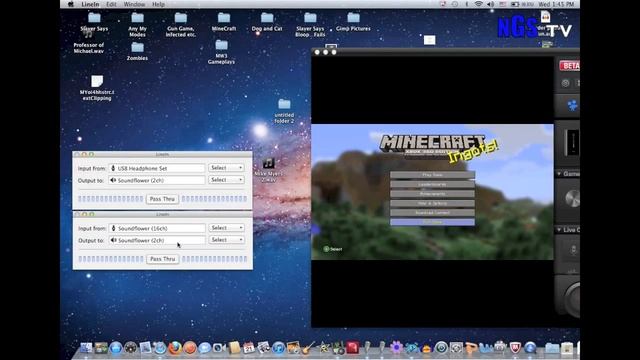Image resolution: width=640 pixels, height=360 pixels.
Task: Select the Gun Game, Infected etc. folder
Action: pyautogui.click(x=181, y=24)
